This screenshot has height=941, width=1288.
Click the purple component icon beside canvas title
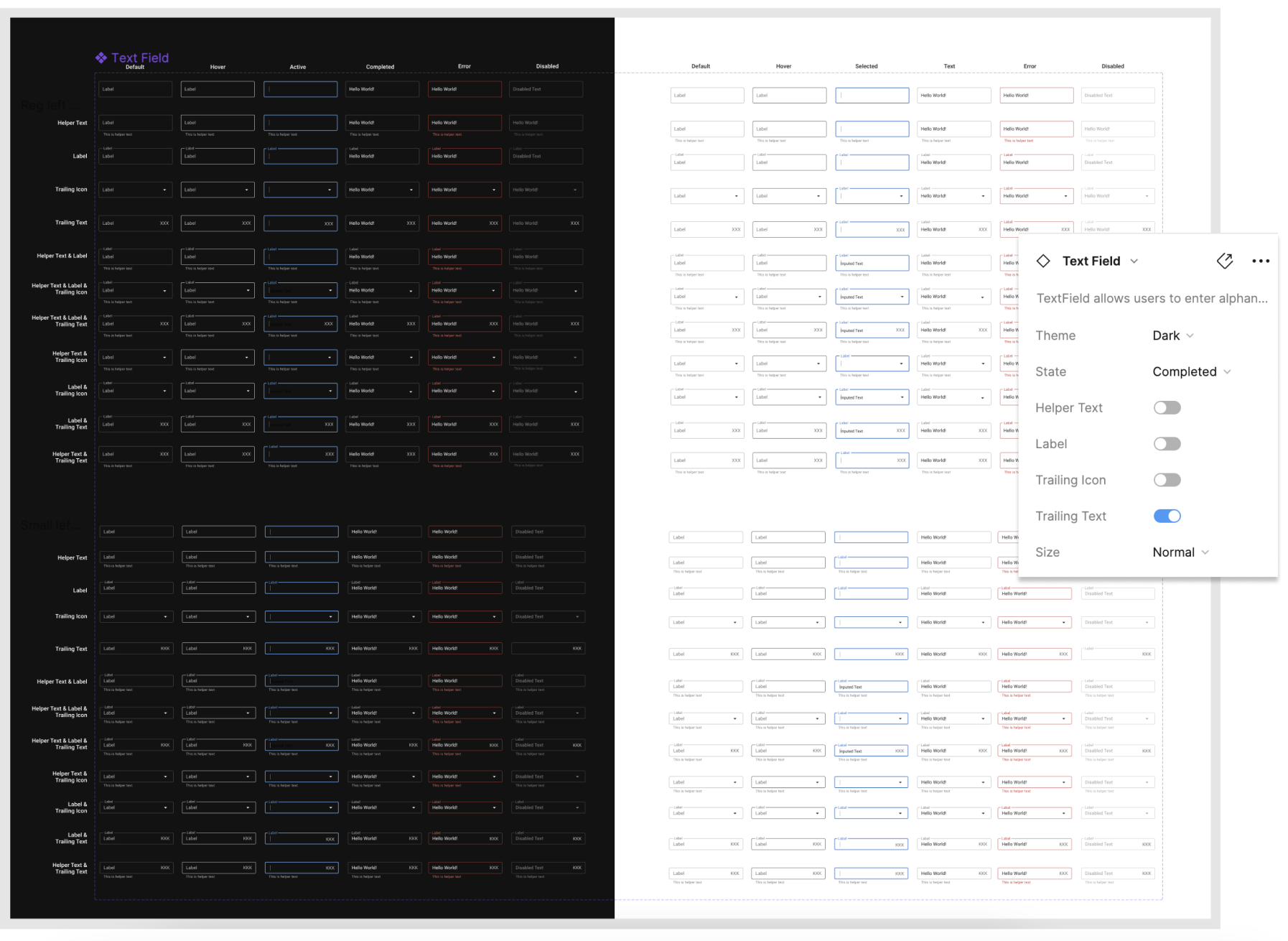tap(101, 57)
